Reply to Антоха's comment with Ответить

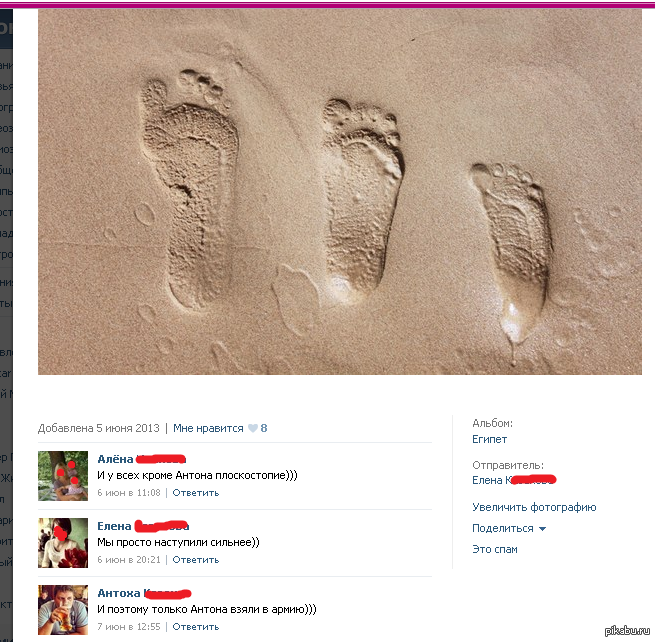tap(195, 627)
